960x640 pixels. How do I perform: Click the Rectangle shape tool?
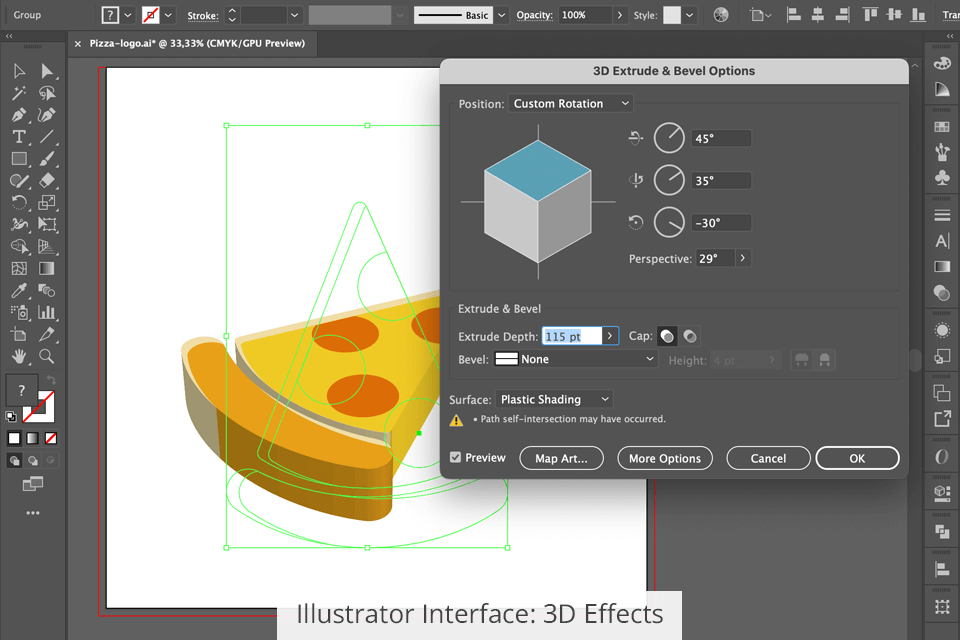[x=19, y=159]
